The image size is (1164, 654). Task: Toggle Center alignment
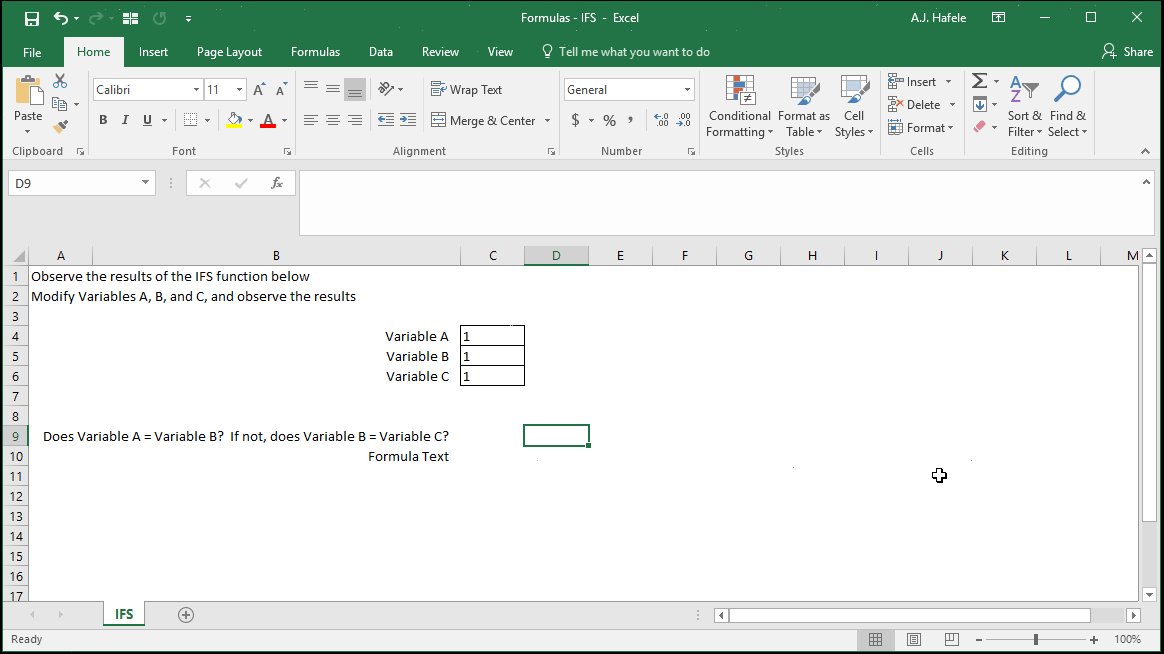(x=333, y=120)
